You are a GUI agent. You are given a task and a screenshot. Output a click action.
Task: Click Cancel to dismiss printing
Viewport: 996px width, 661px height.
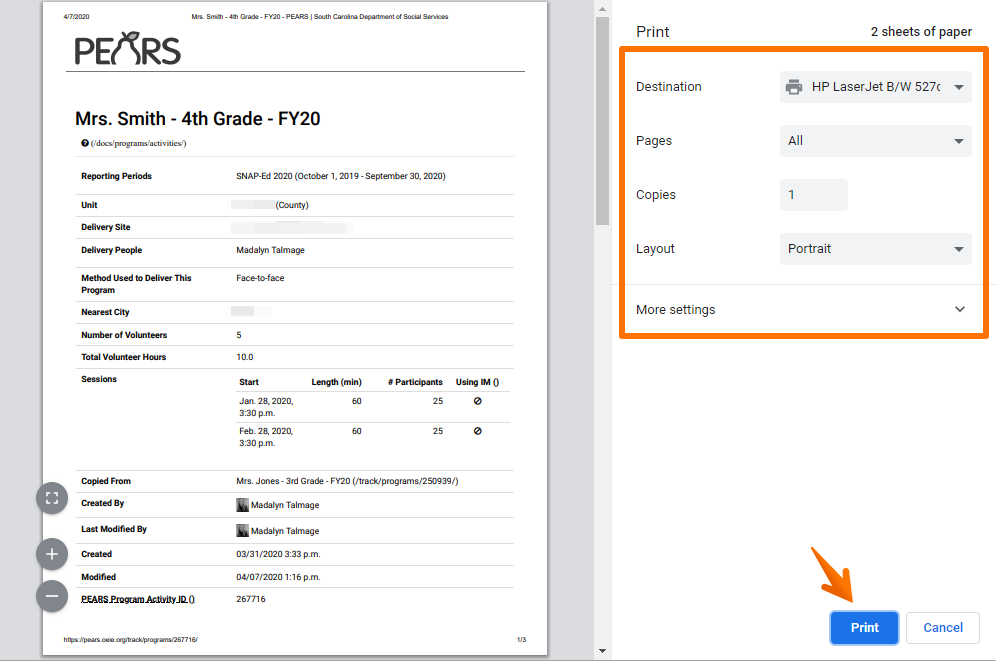pyautogui.click(x=941, y=627)
